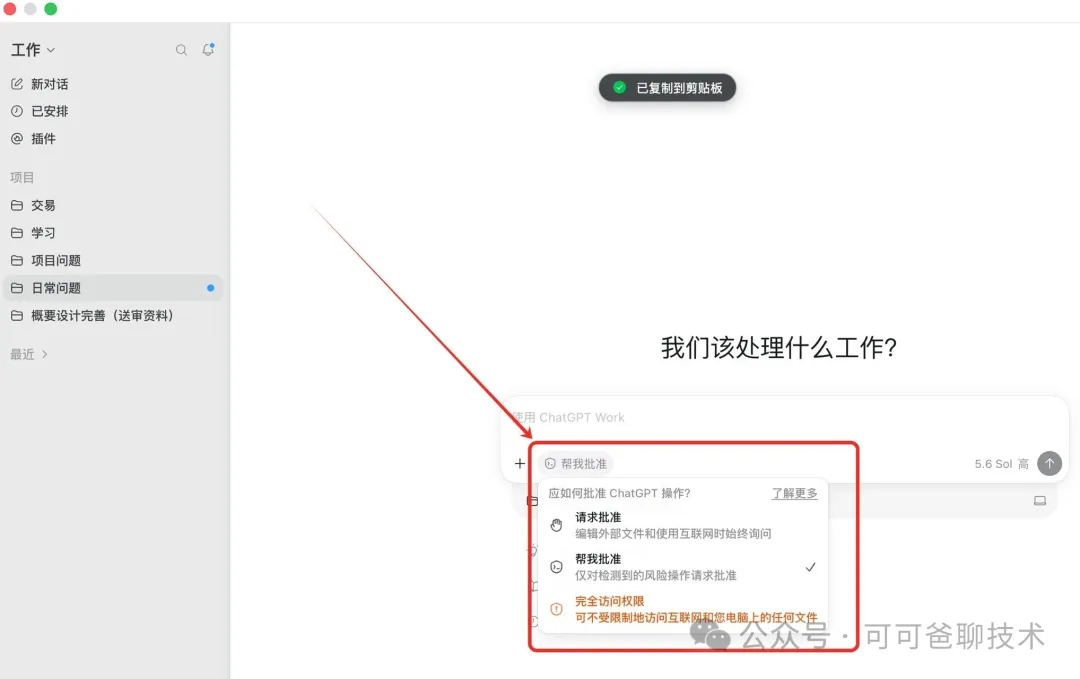Open the 5.6 Sol 高 model selector
The image size is (1080, 679).
click(1001, 464)
